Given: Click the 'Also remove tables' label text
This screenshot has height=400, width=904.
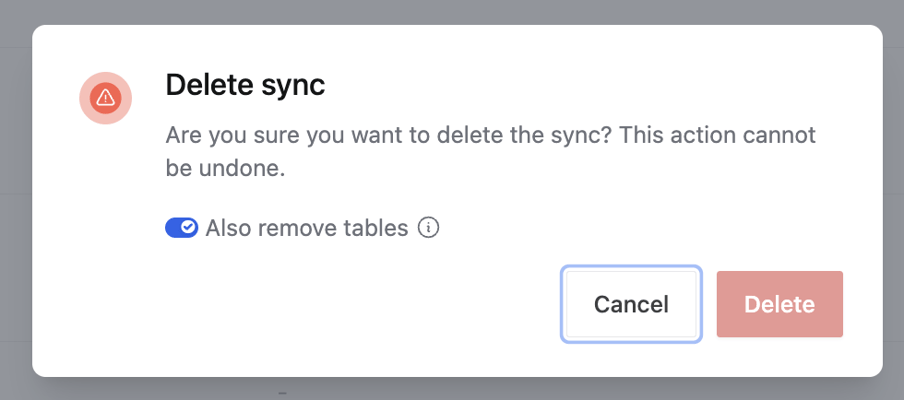Looking at the screenshot, I should (306, 228).
